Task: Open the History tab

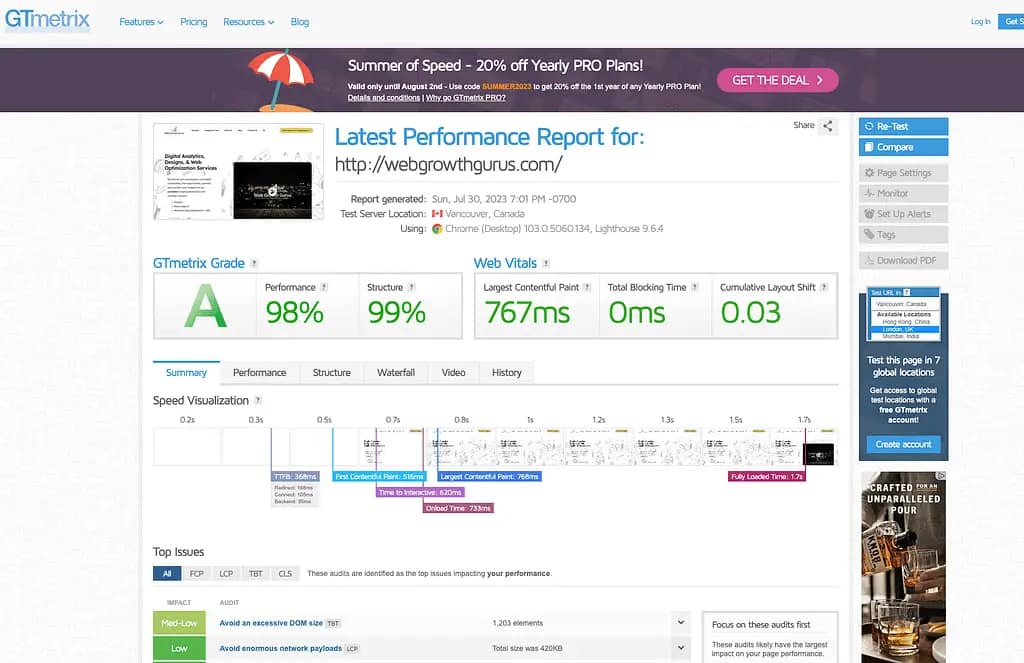Action: pyautogui.click(x=507, y=371)
